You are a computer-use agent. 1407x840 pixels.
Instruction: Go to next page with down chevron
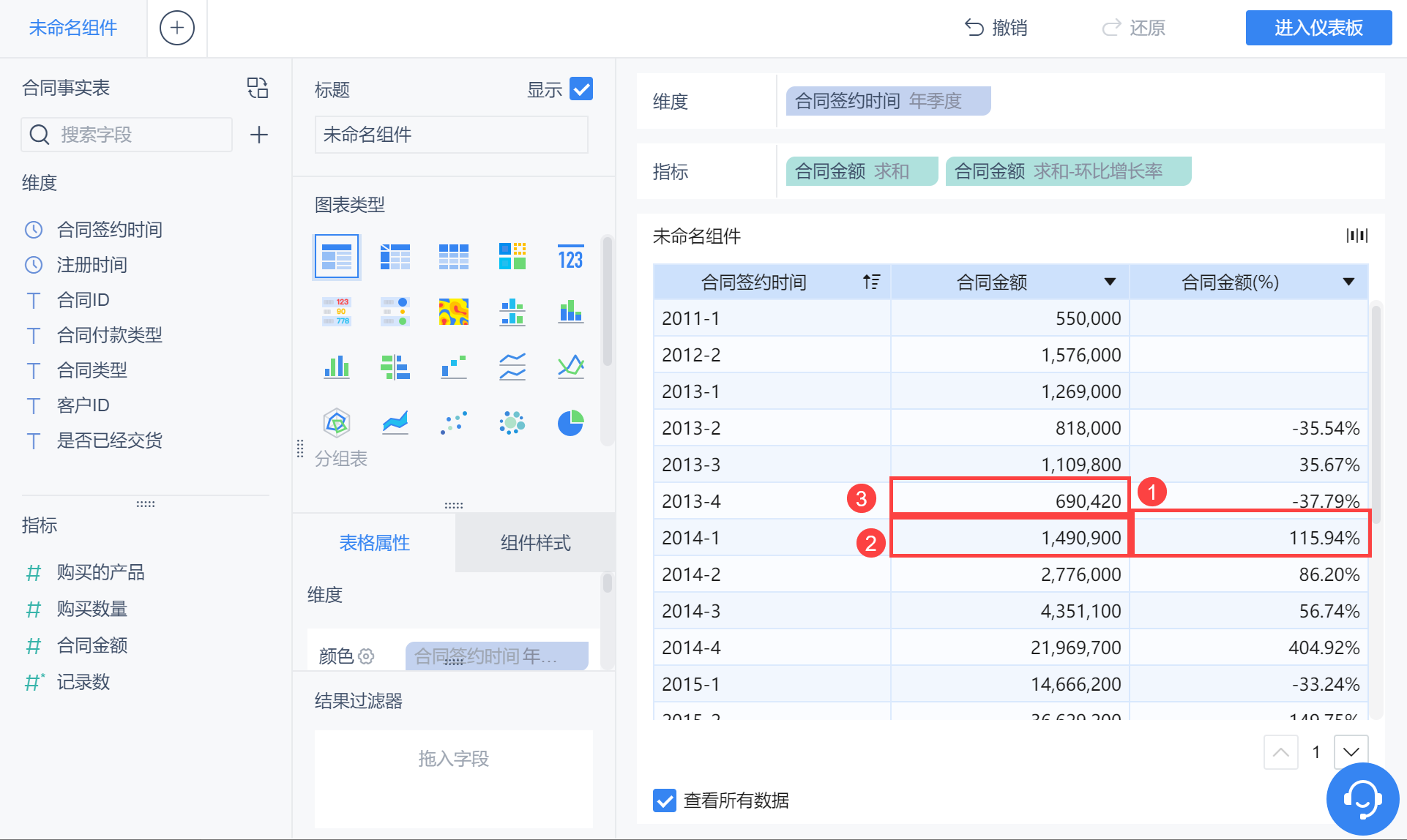click(x=1351, y=752)
